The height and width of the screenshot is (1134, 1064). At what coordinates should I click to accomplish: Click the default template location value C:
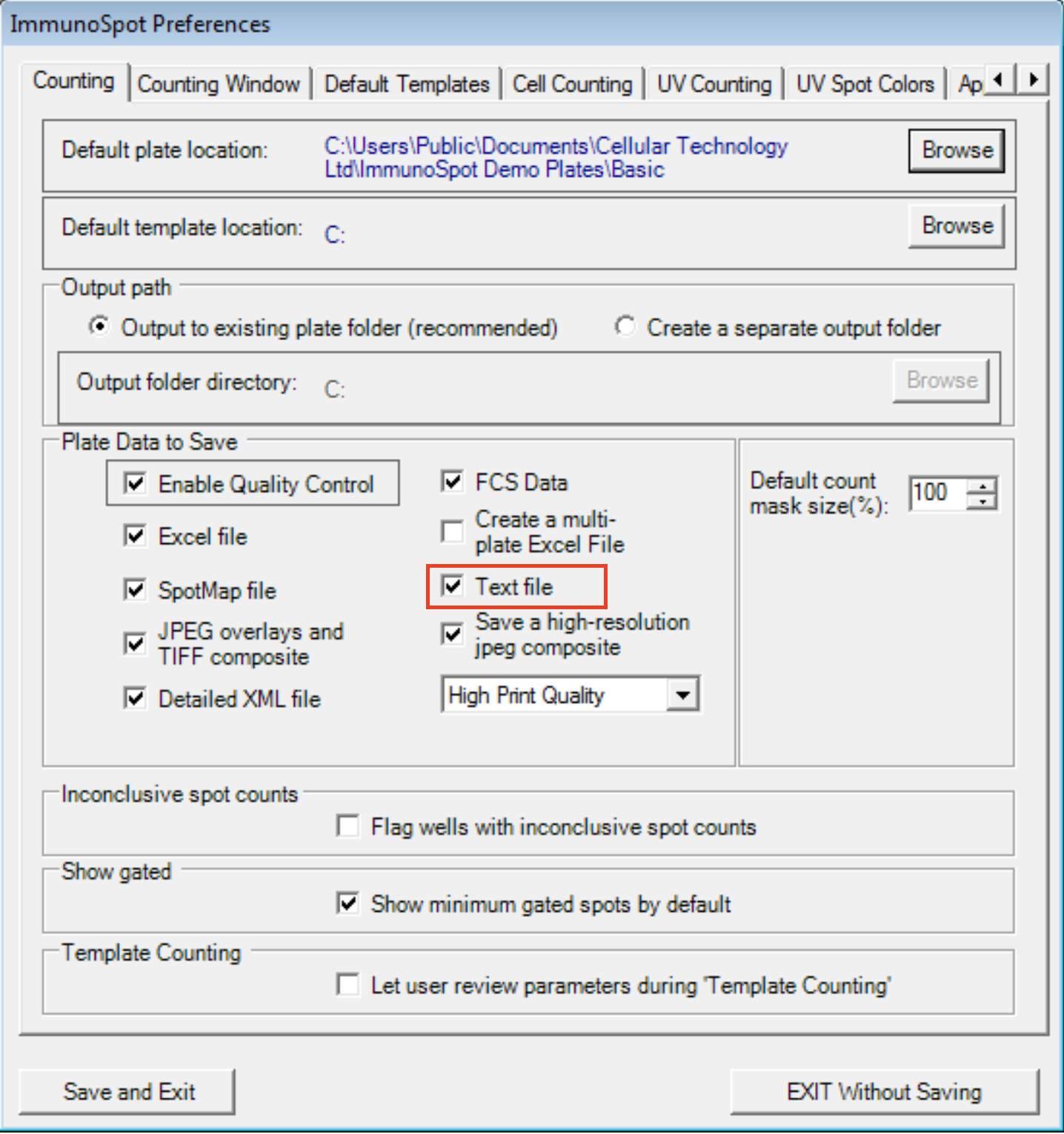[x=335, y=235]
